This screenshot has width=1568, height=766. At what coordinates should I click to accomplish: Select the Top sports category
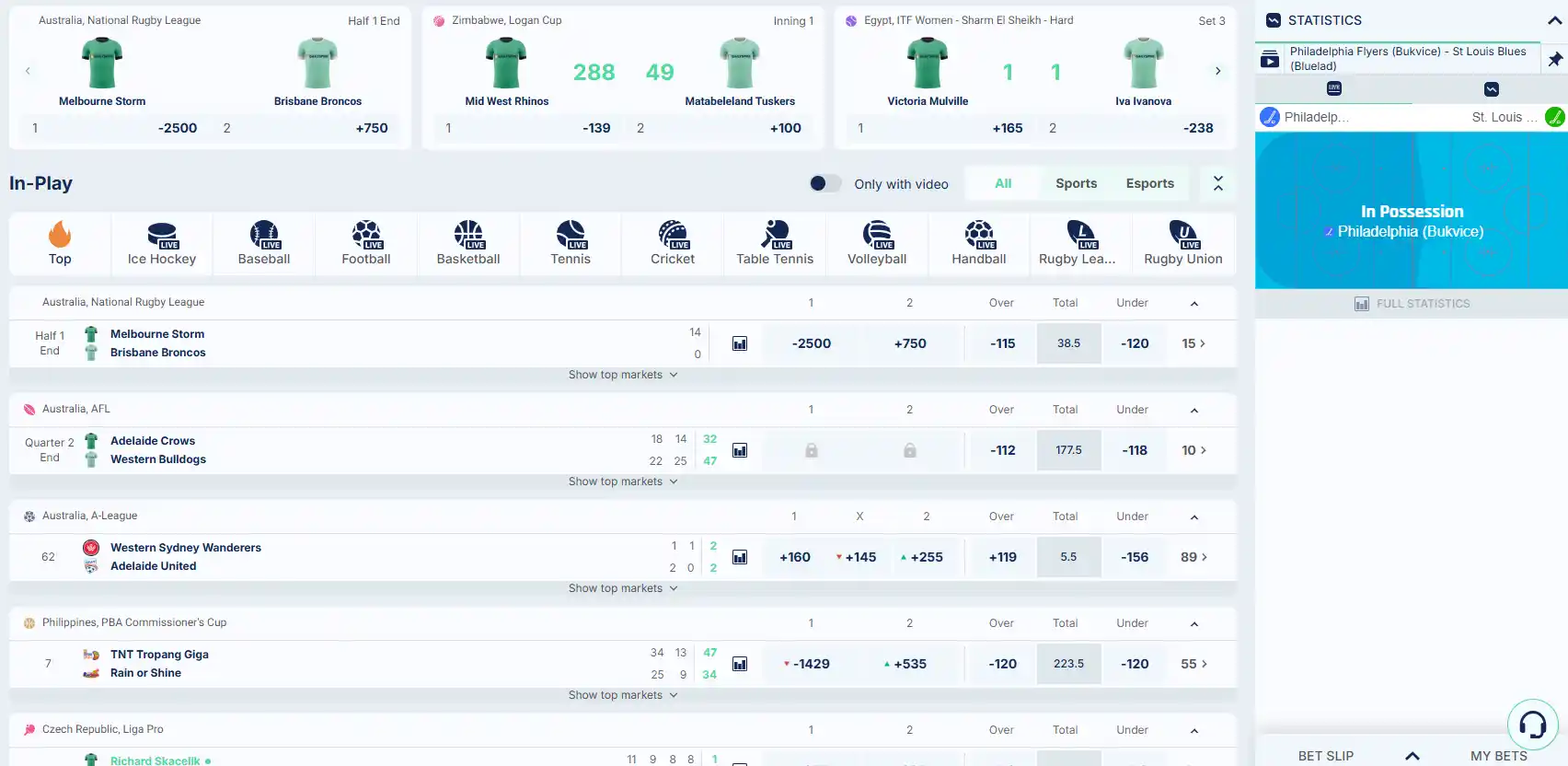tap(60, 244)
